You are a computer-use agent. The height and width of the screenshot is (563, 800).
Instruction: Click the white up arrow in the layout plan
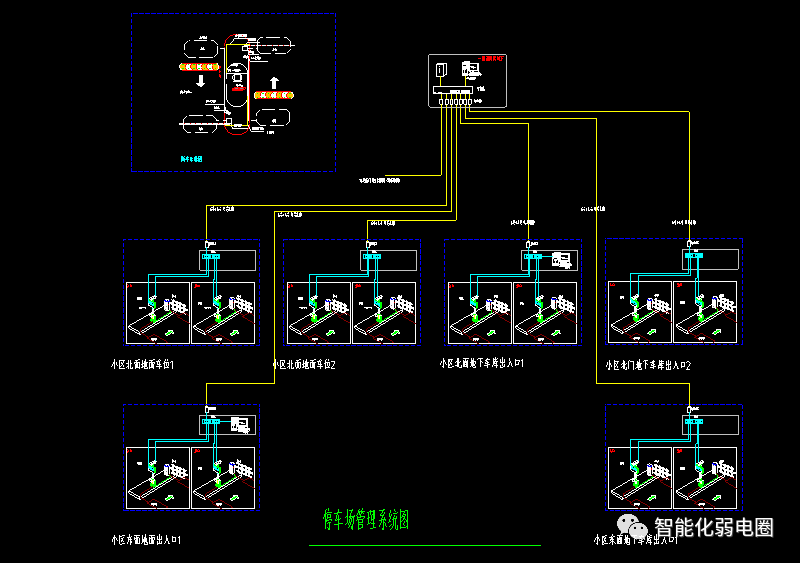click(274, 83)
